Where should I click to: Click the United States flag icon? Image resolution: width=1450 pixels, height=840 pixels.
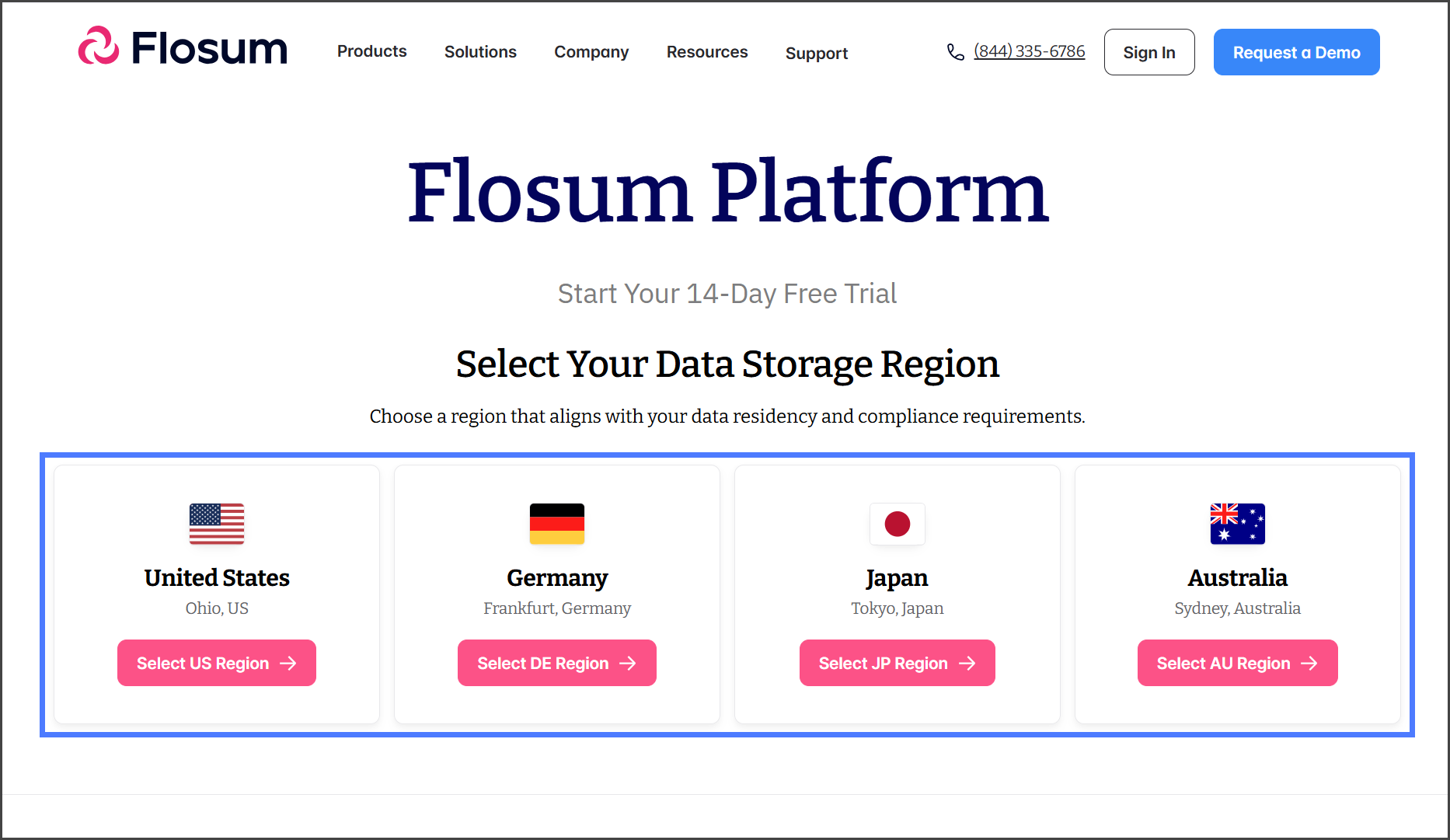[x=217, y=524]
